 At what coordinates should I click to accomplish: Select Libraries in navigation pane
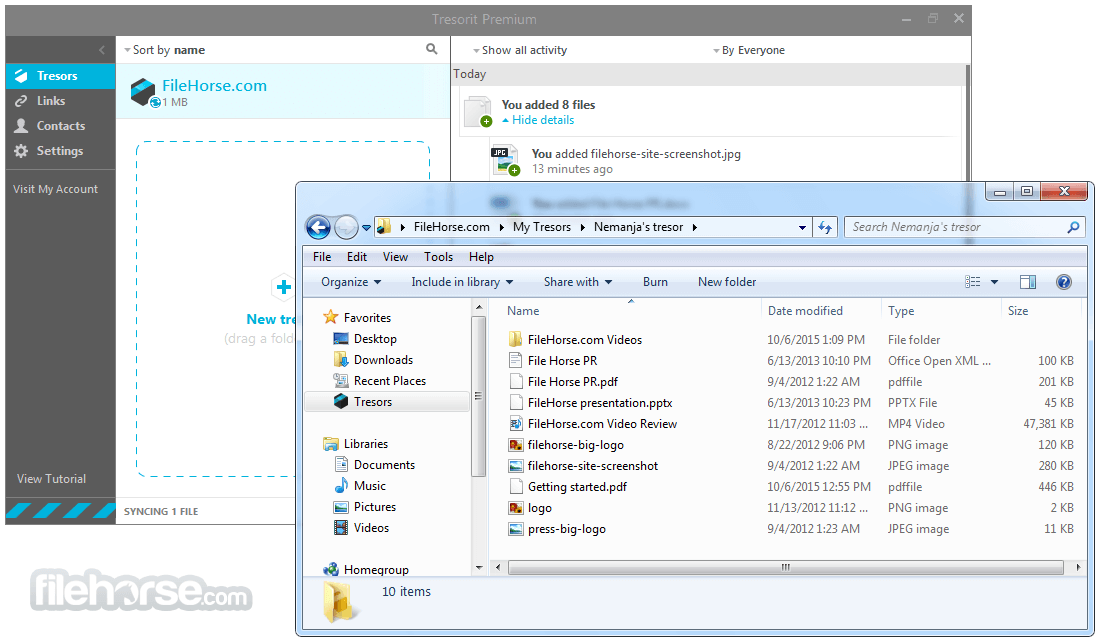point(366,444)
